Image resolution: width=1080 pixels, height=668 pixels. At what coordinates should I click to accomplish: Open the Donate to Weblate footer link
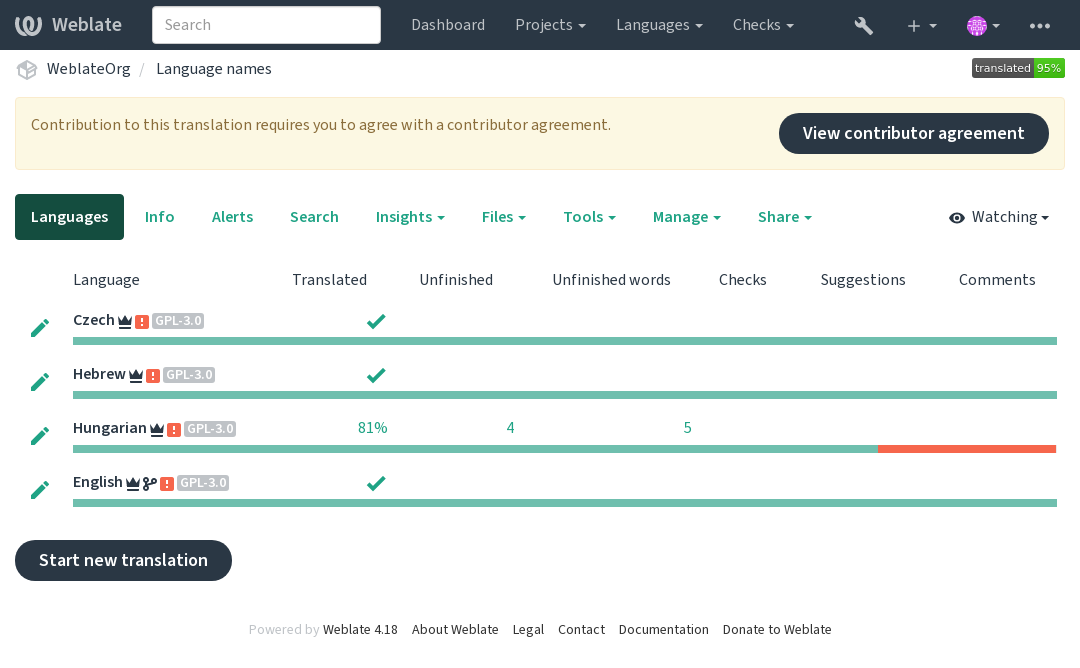[777, 629]
